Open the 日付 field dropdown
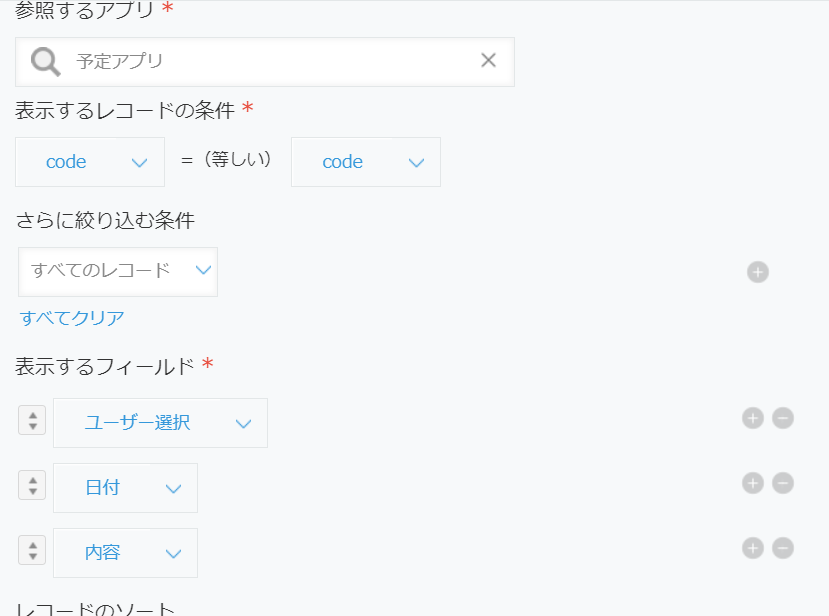829x616 pixels. [125, 487]
